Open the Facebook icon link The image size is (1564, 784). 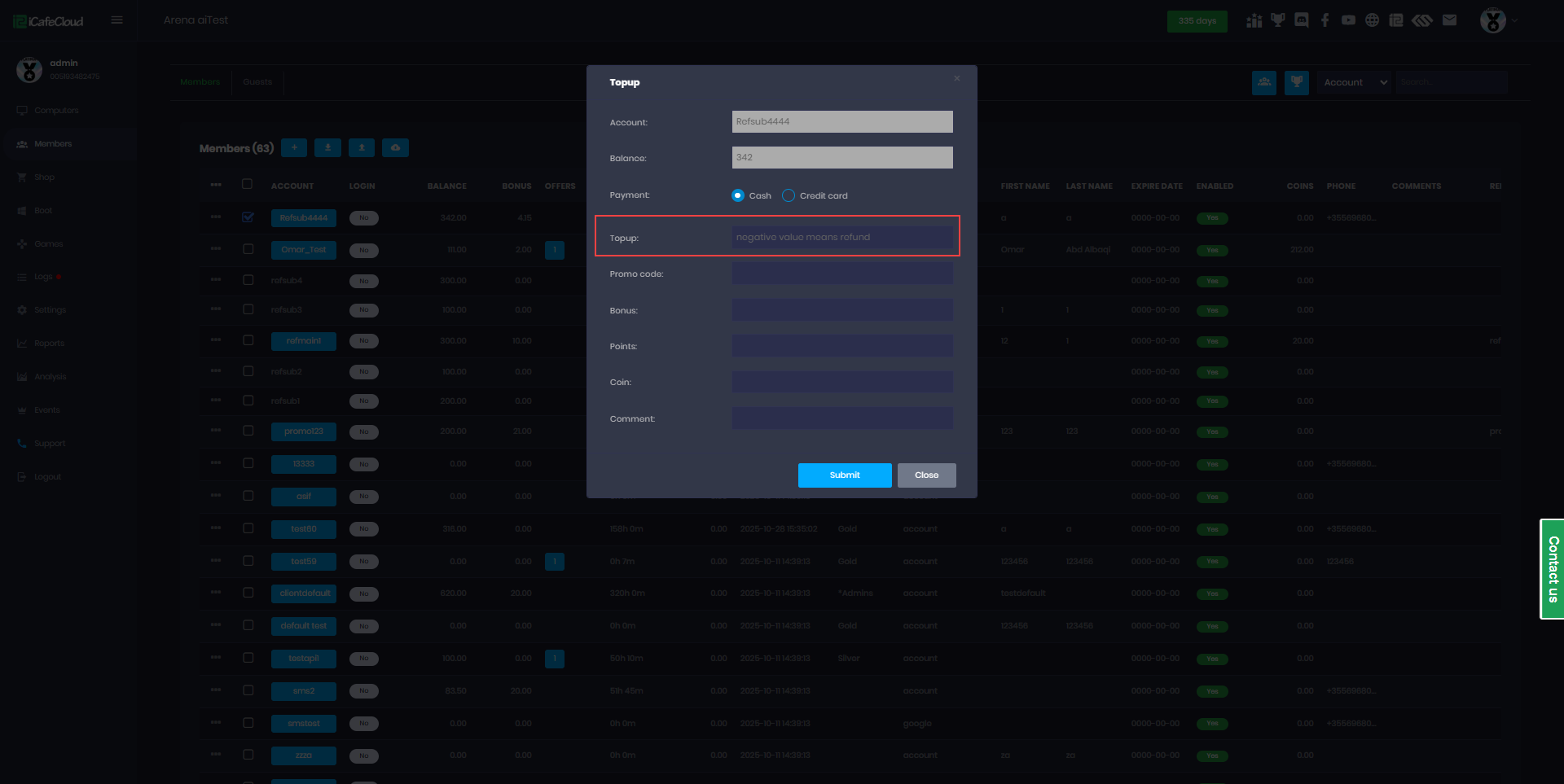click(1325, 20)
